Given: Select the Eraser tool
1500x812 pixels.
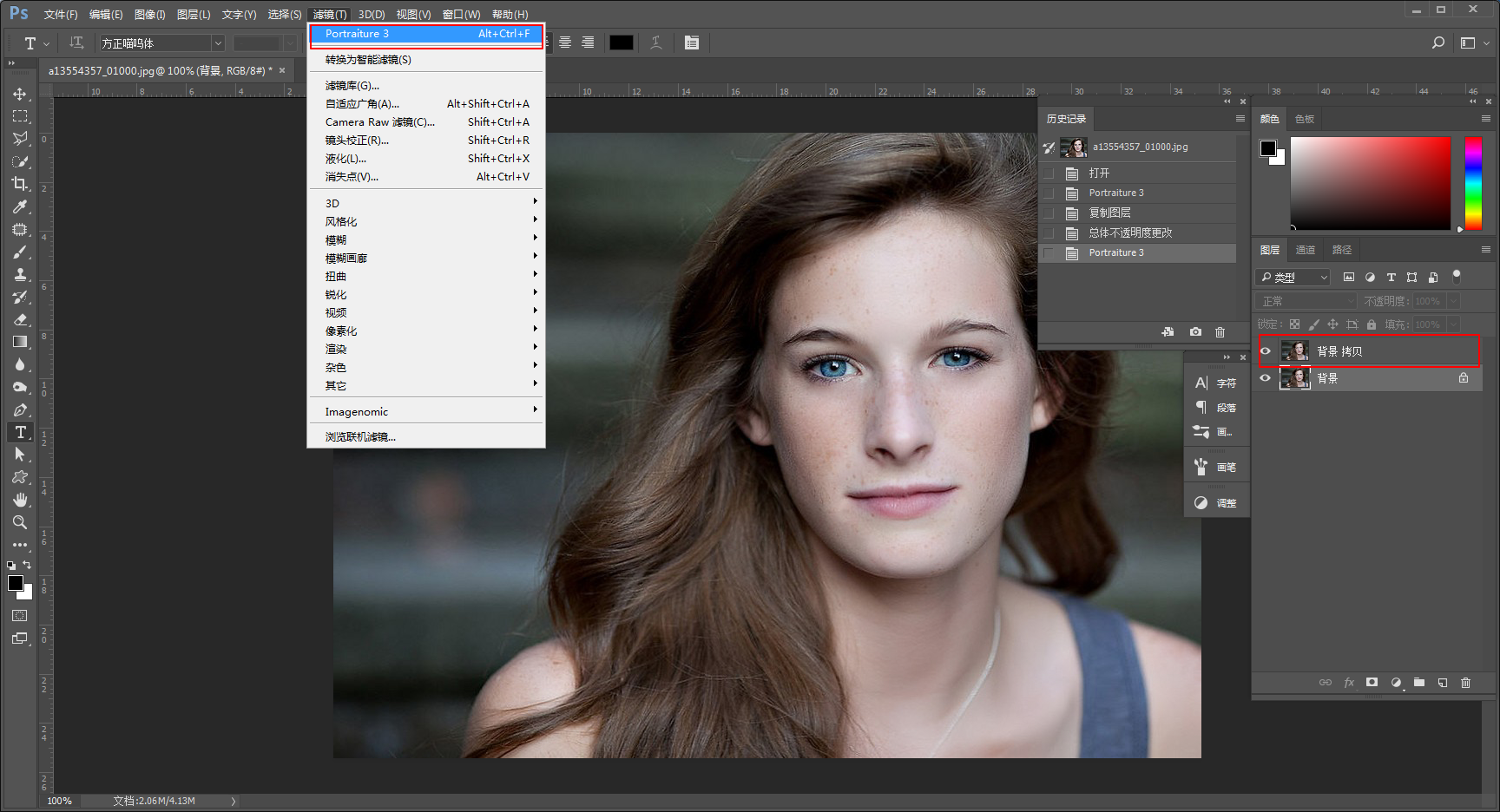Looking at the screenshot, I should [20, 319].
